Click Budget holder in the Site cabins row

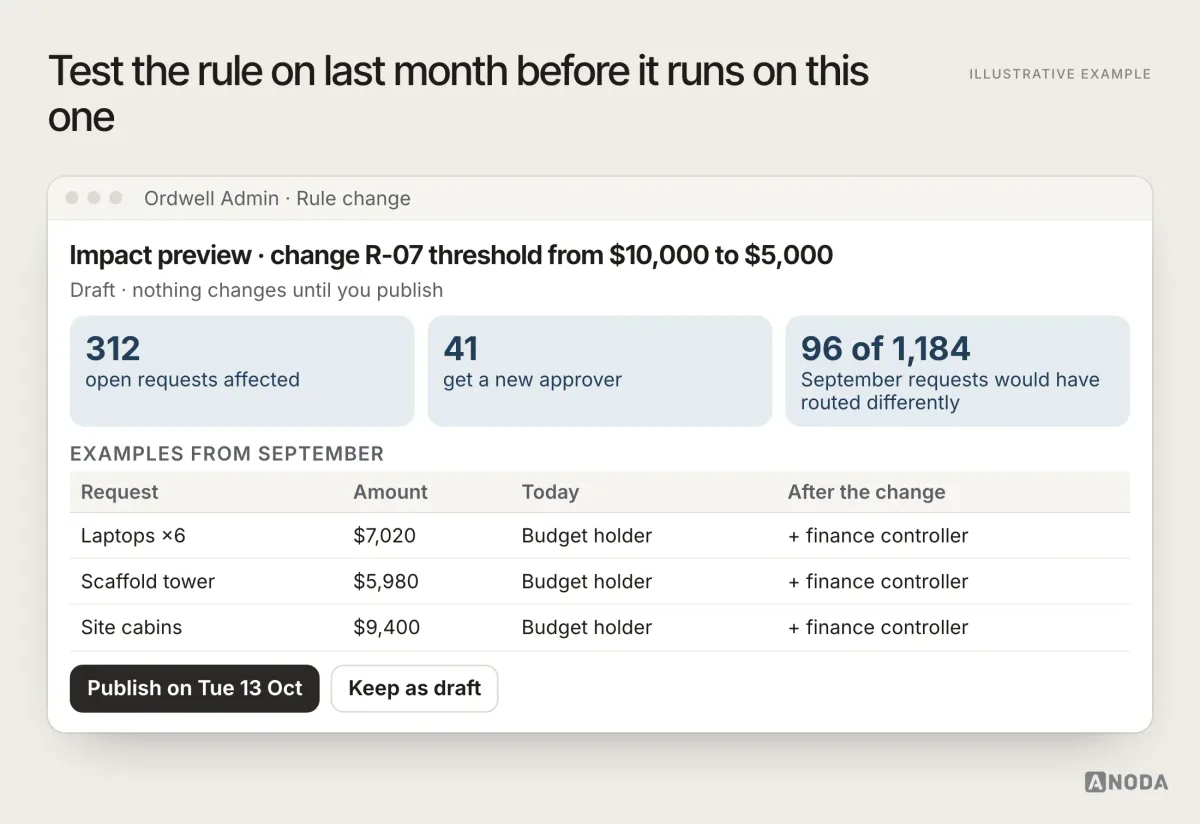pyautogui.click(x=587, y=628)
